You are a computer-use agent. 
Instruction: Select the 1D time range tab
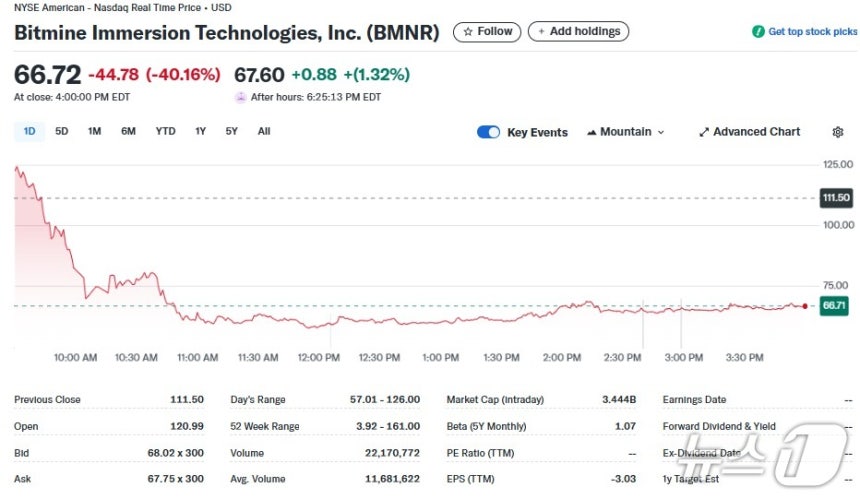tap(29, 132)
